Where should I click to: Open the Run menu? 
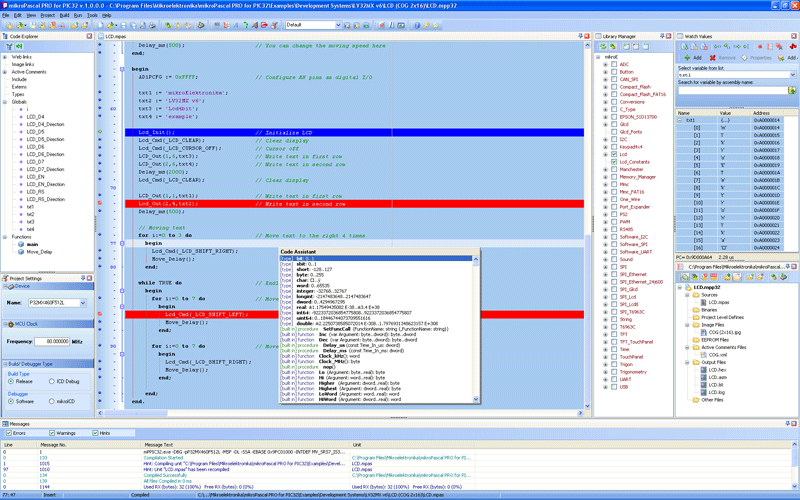(78, 15)
